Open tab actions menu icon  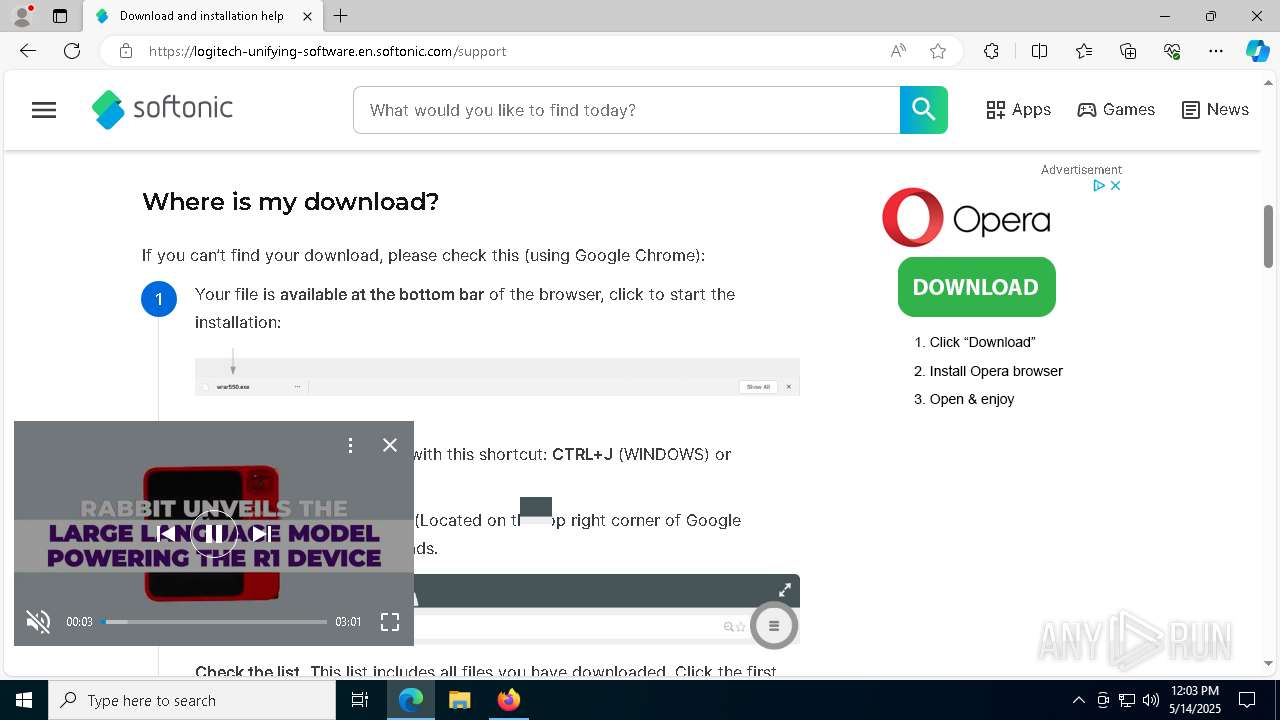(60, 16)
